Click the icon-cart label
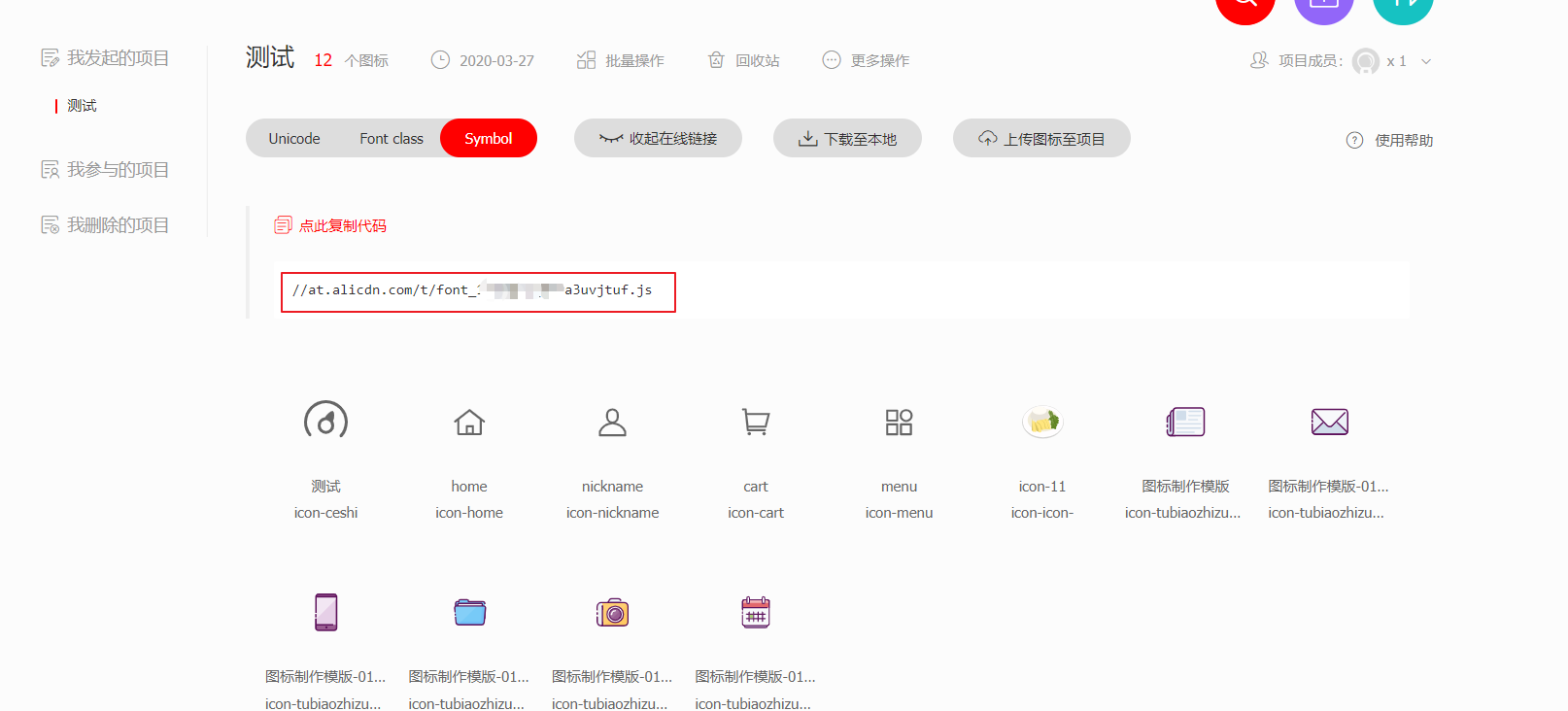 756,513
